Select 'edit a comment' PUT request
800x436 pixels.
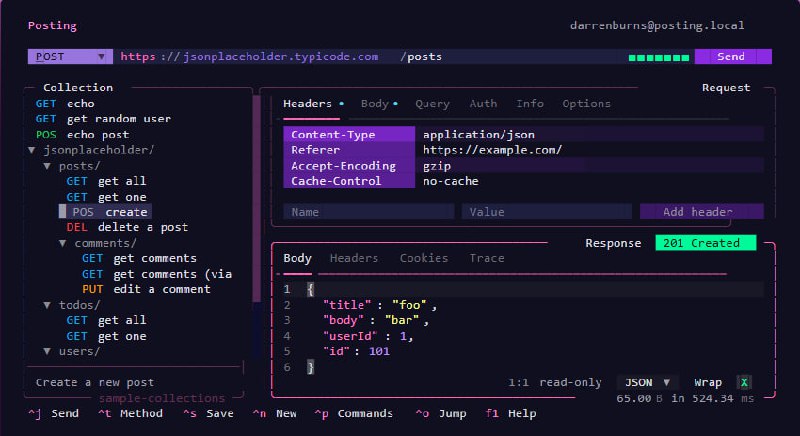click(x=146, y=289)
